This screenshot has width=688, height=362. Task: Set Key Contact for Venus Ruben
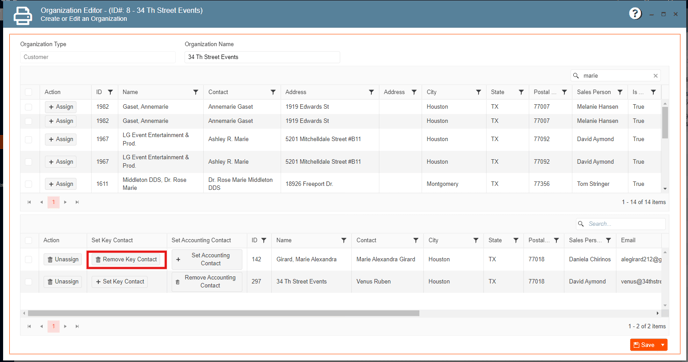click(120, 282)
